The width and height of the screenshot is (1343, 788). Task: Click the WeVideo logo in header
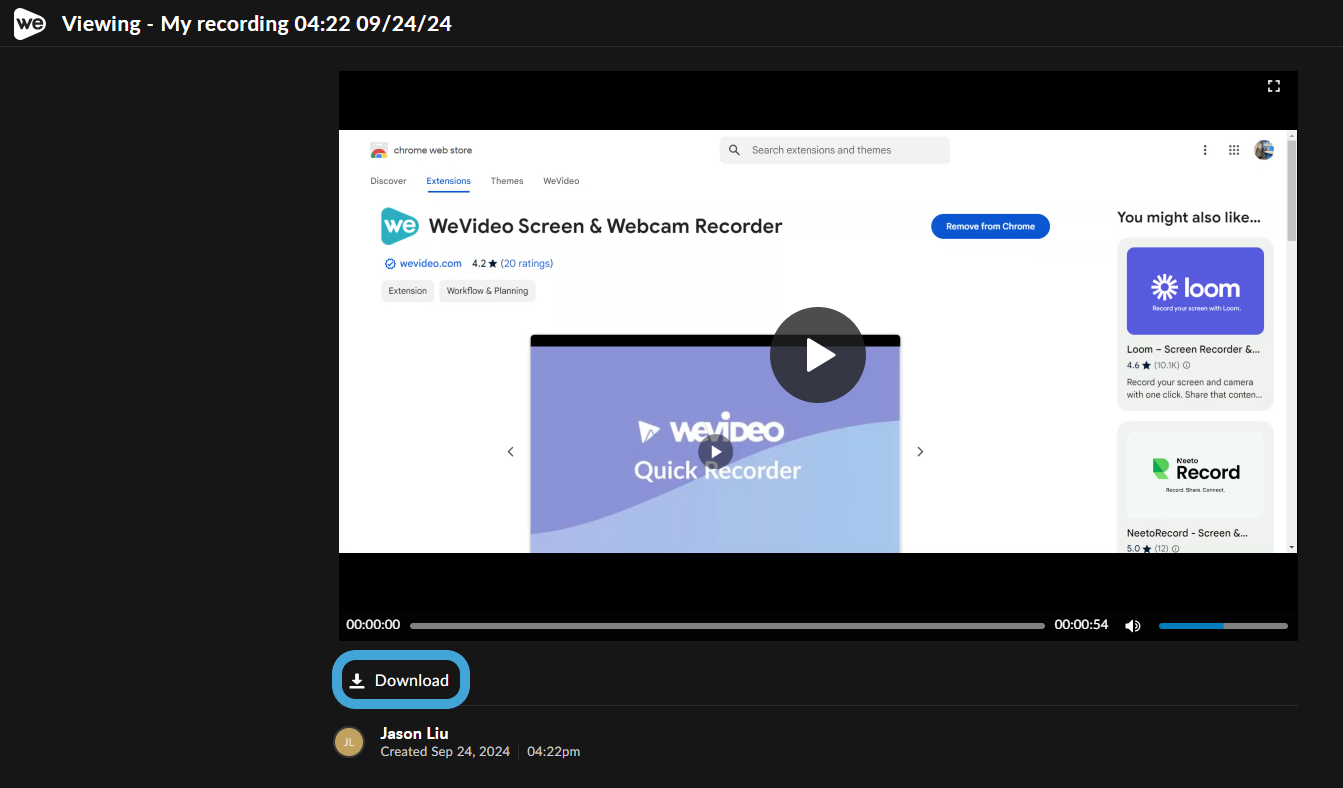29,23
